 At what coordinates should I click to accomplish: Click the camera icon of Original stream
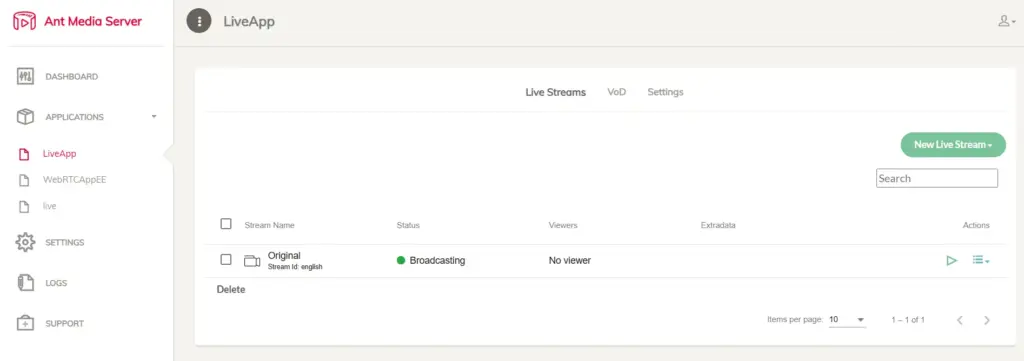(252, 261)
